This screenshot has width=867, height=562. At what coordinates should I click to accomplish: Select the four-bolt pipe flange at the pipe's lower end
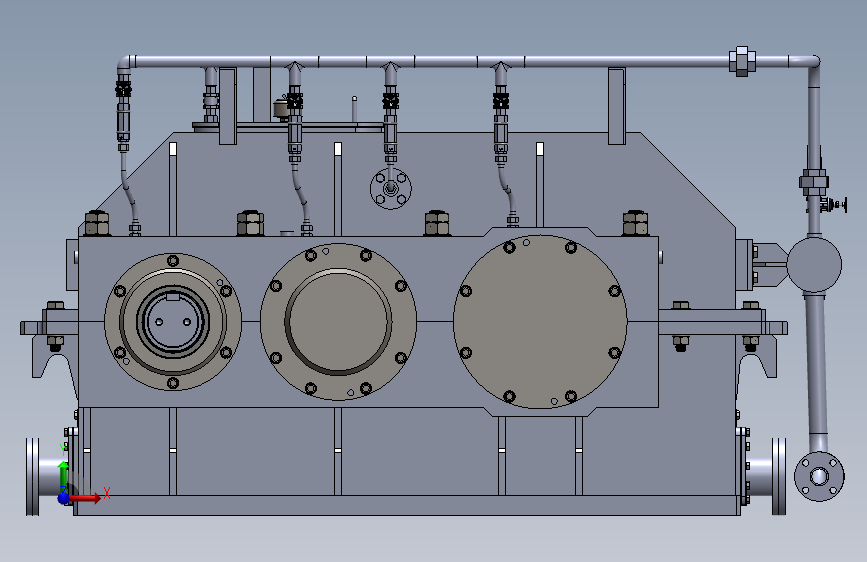click(x=819, y=476)
